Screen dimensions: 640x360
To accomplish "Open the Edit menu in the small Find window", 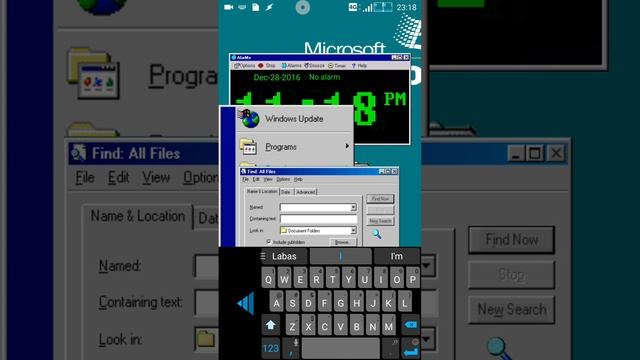I will 256,179.
